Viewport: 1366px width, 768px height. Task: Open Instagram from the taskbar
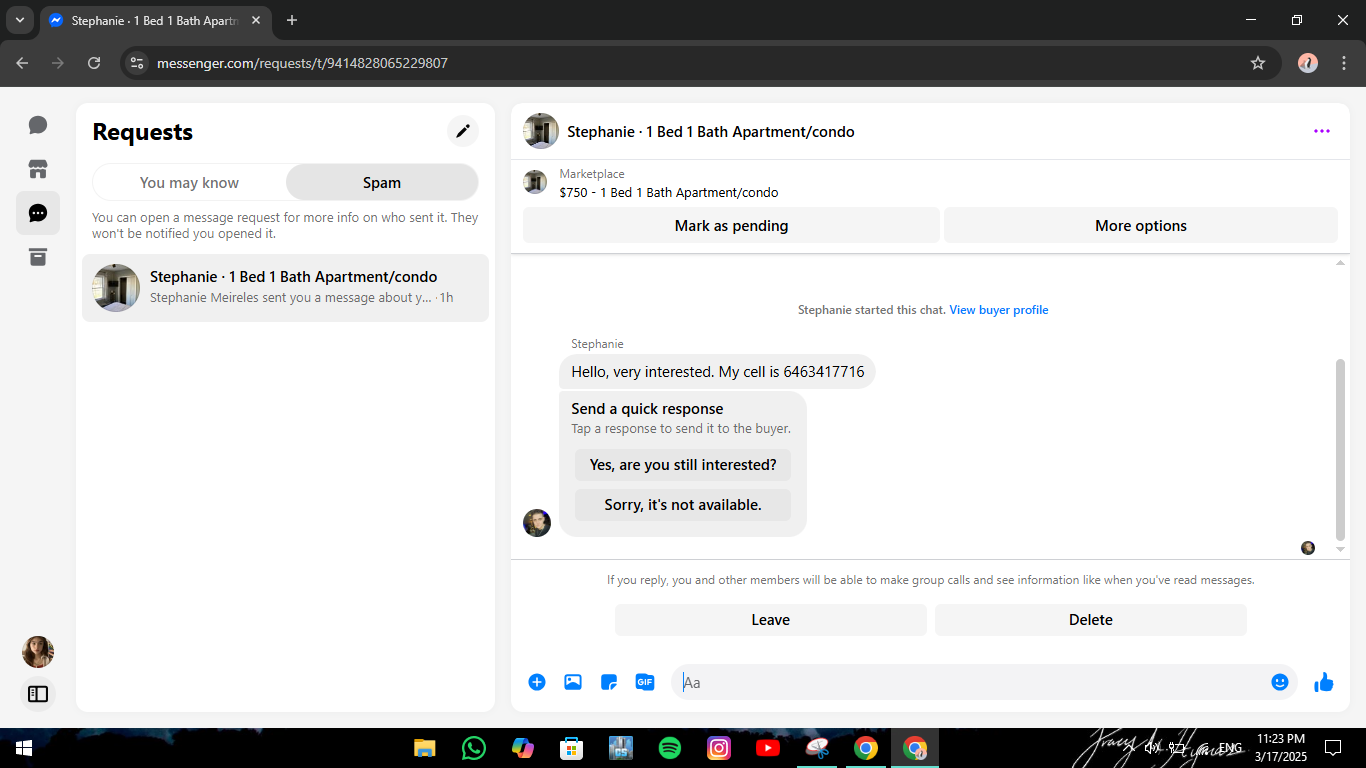coord(719,748)
